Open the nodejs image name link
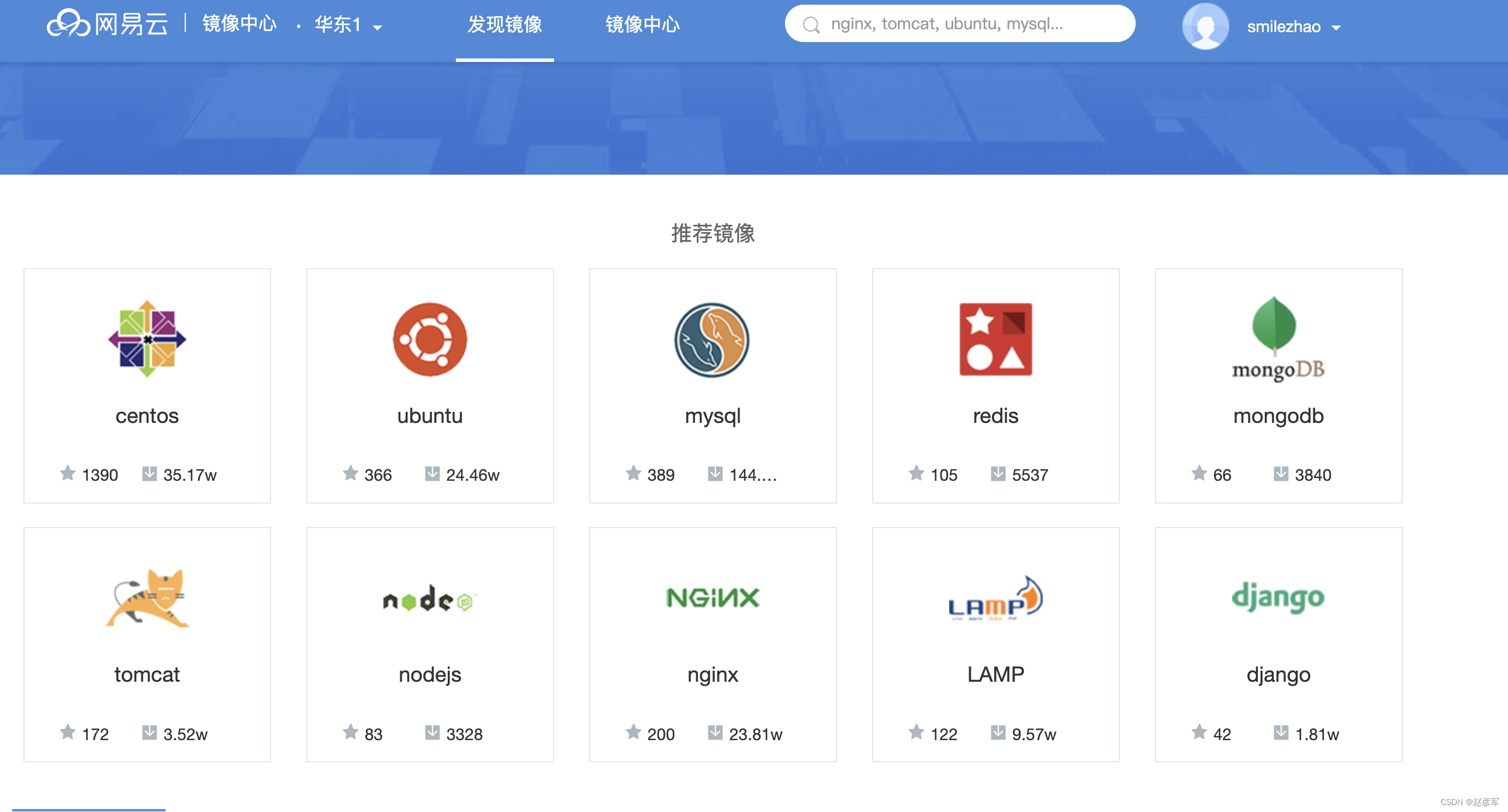This screenshot has height=812, width=1508. coord(430,676)
